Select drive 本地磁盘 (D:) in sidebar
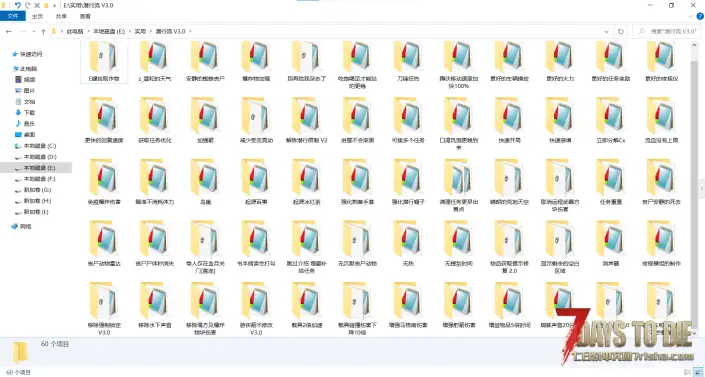705x377 pixels. click(36, 157)
